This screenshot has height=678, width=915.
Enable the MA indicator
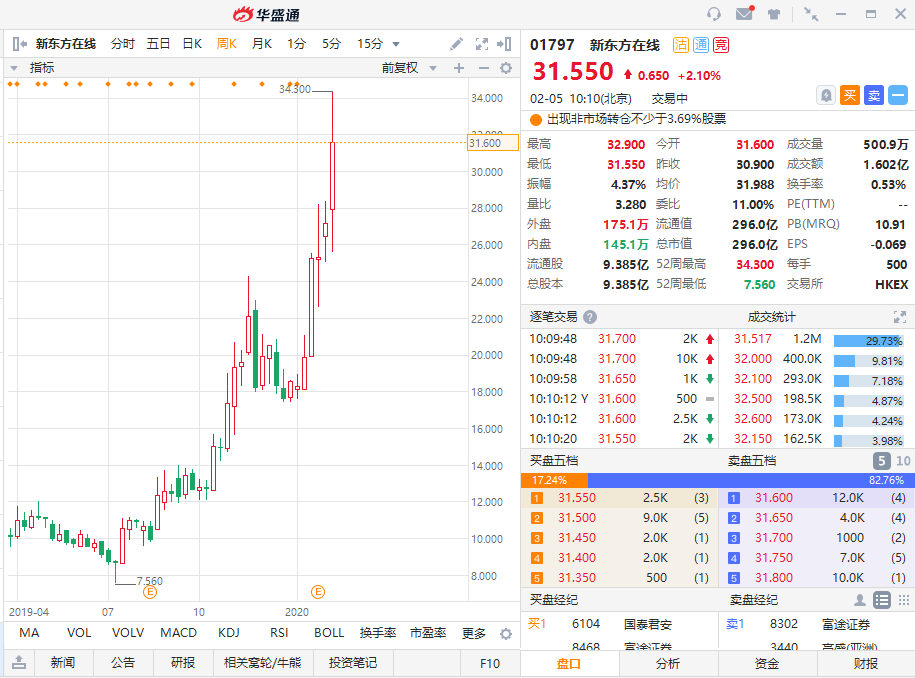coord(29,633)
